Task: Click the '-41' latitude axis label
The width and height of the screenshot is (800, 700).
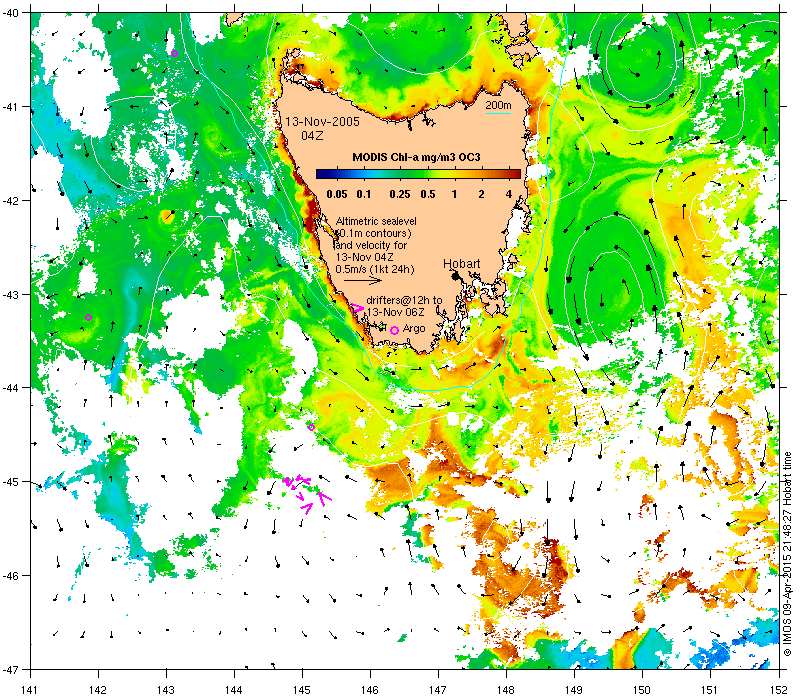Action: pyautogui.click(x=12, y=107)
